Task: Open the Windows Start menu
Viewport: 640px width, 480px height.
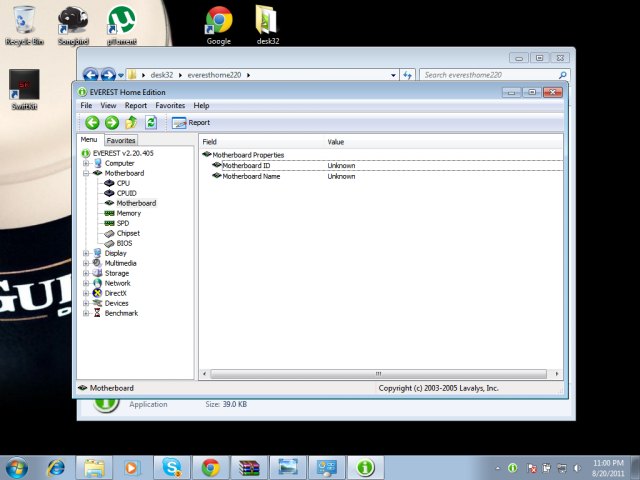Action: pyautogui.click(x=17, y=468)
